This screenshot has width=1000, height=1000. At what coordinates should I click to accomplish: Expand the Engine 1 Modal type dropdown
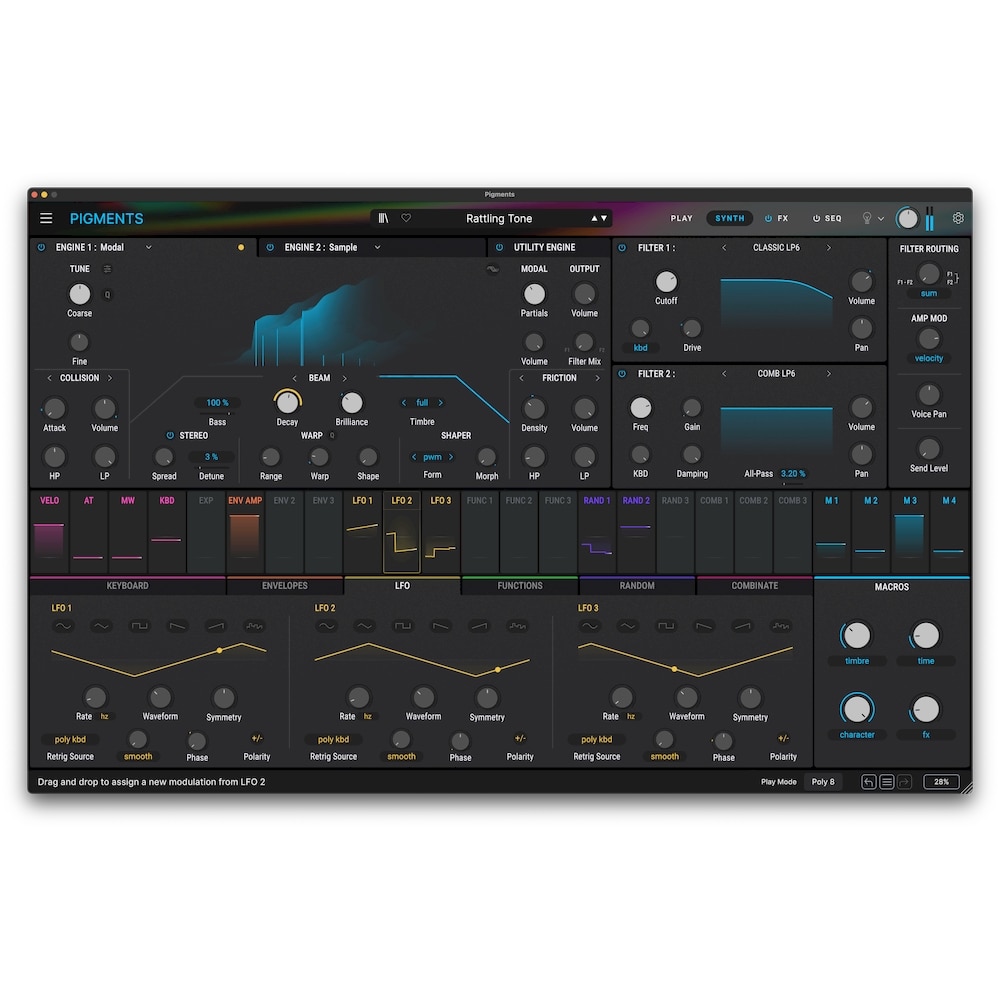(149, 247)
